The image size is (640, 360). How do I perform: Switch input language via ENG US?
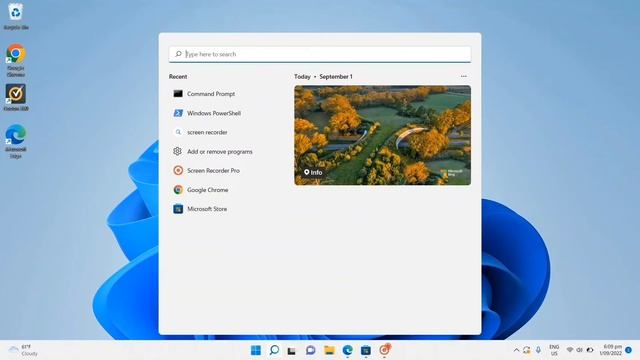tap(554, 350)
